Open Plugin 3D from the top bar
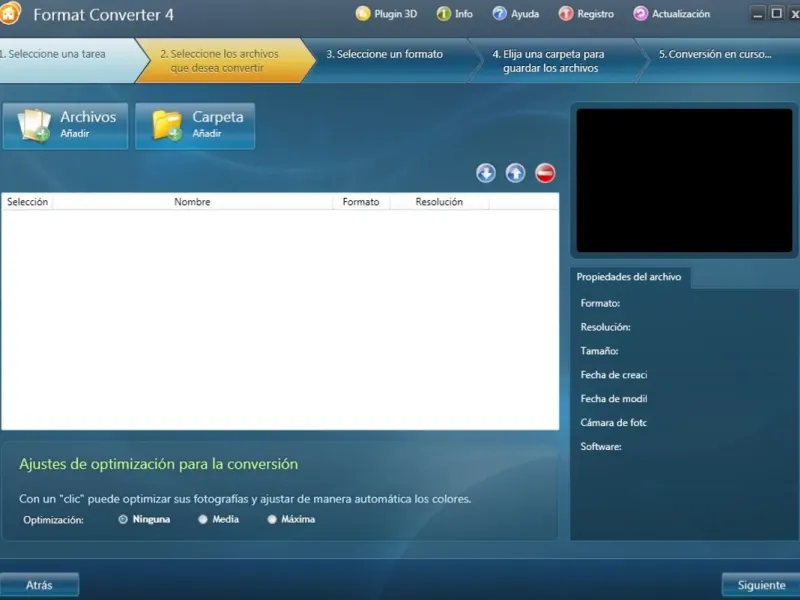Image resolution: width=800 pixels, height=600 pixels. tap(386, 14)
